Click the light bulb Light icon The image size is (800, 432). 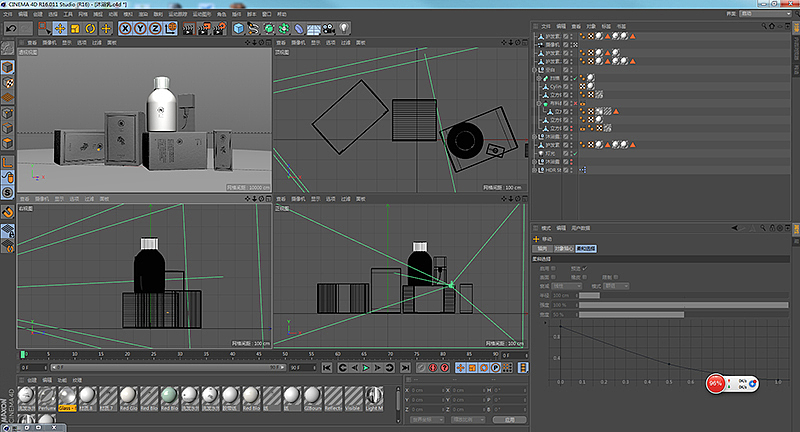click(x=343, y=29)
